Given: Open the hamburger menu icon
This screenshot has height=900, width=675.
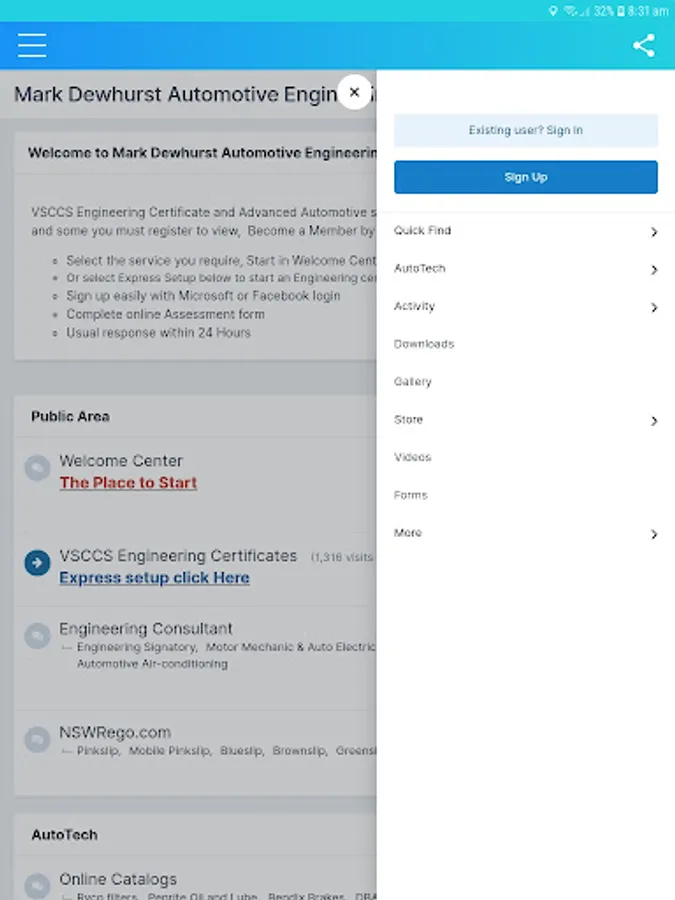Looking at the screenshot, I should (x=32, y=45).
